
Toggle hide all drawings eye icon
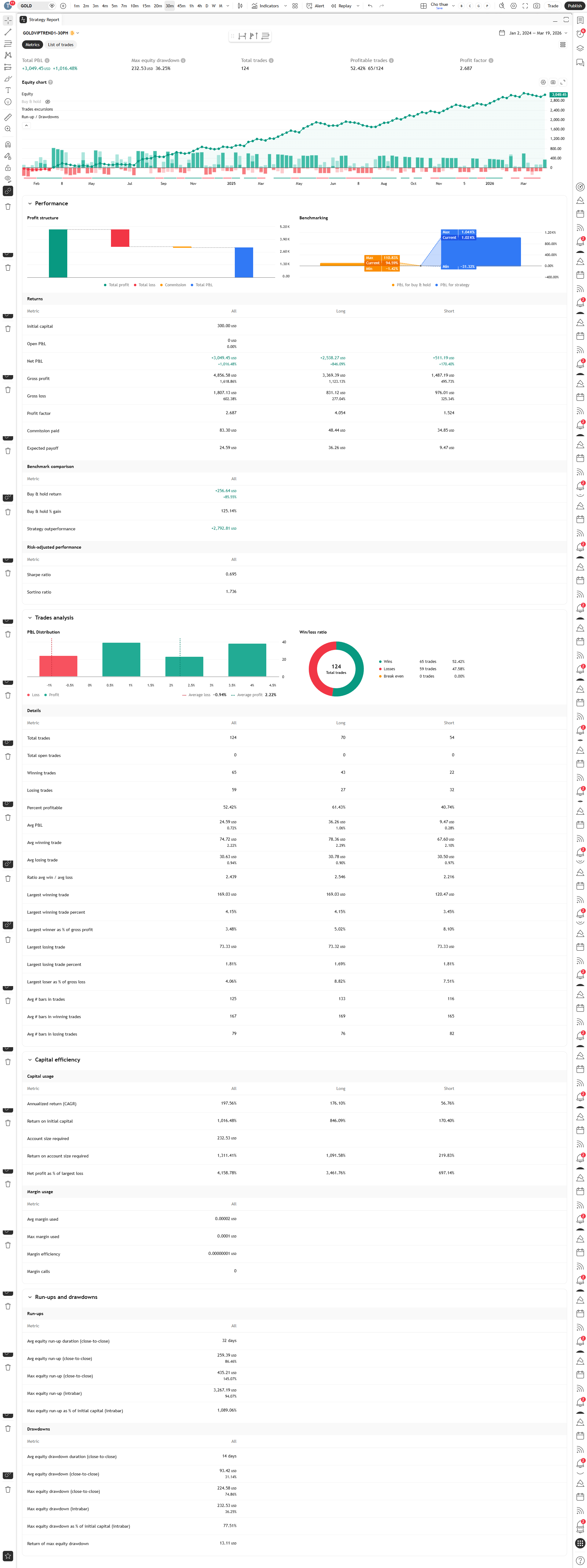point(8,179)
